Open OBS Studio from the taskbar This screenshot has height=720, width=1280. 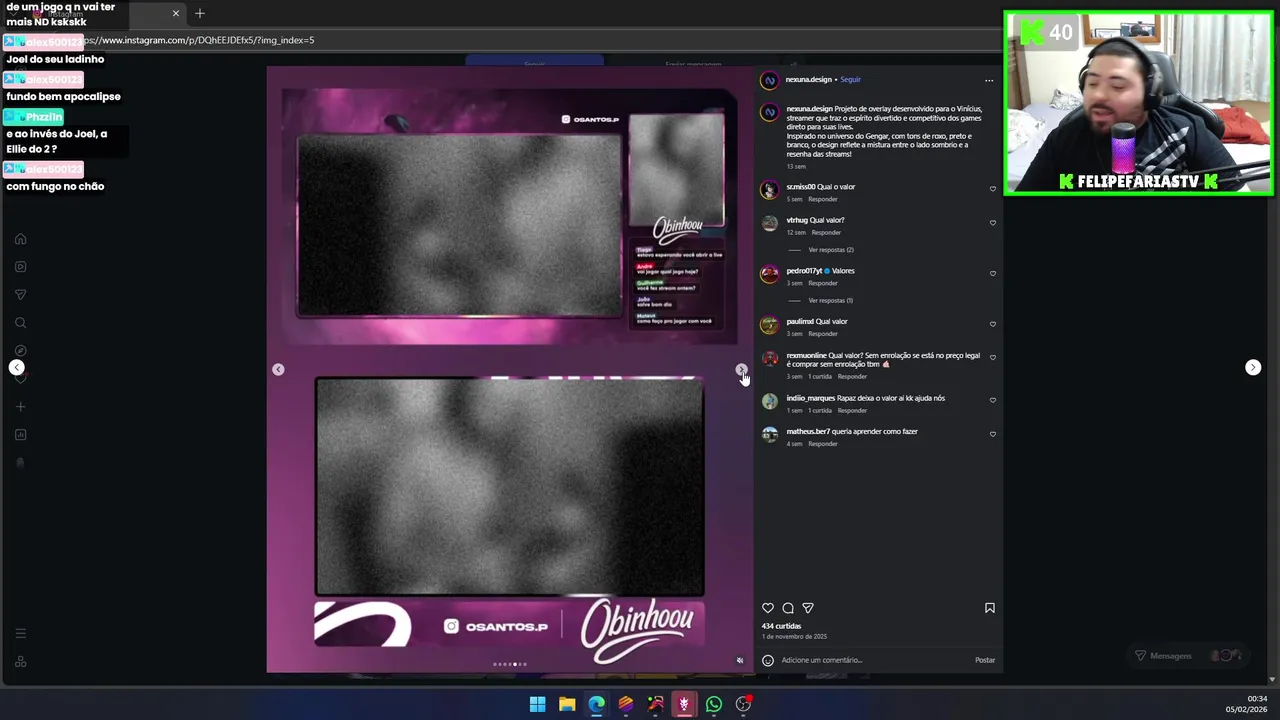coord(743,704)
